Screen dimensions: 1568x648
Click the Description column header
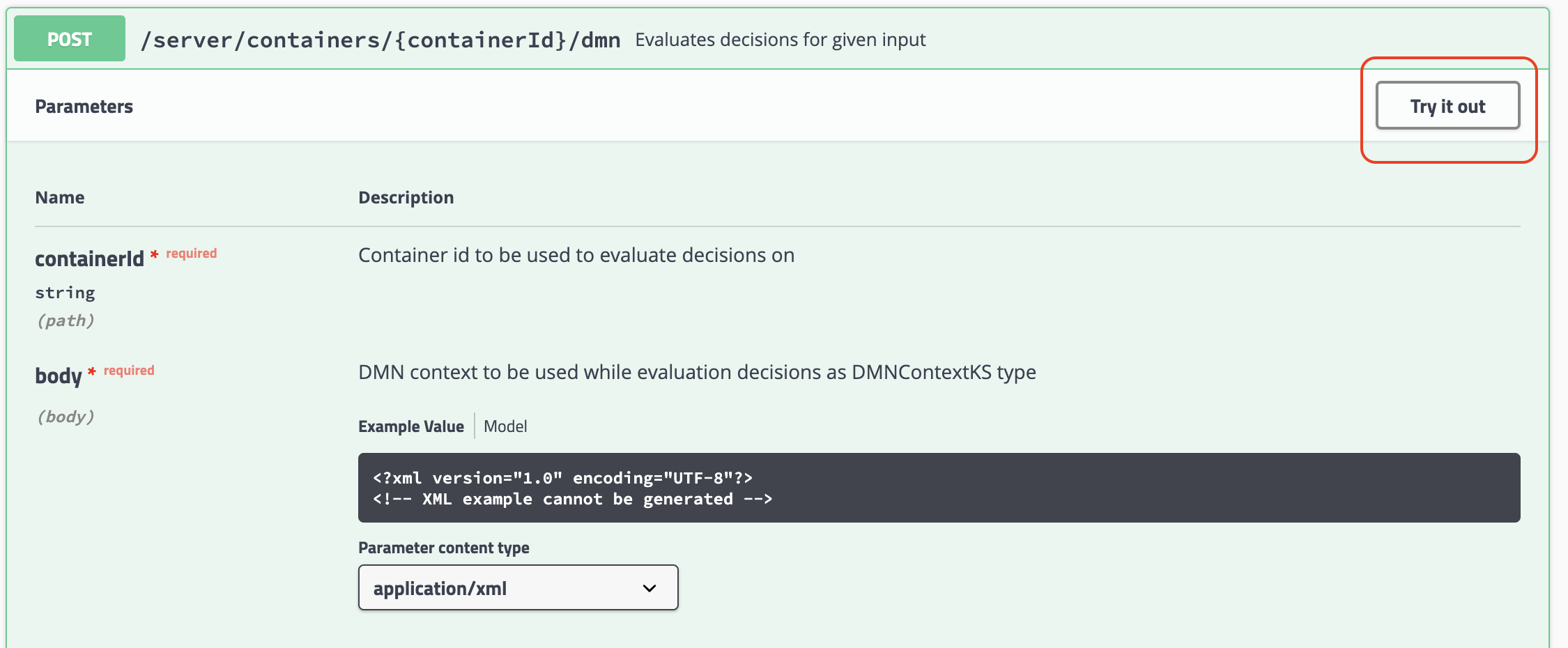coord(406,197)
